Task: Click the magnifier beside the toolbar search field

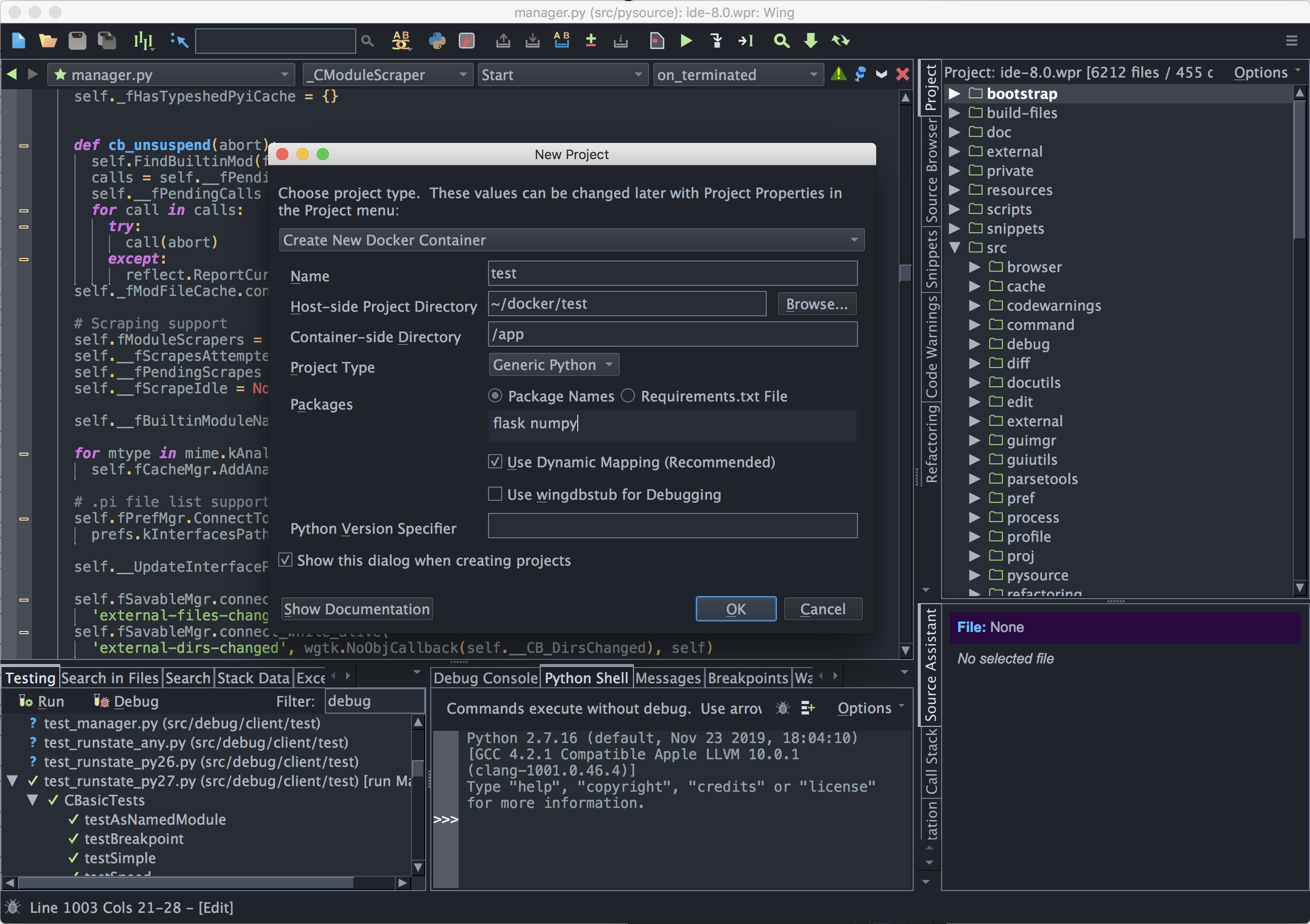Action: [x=367, y=41]
